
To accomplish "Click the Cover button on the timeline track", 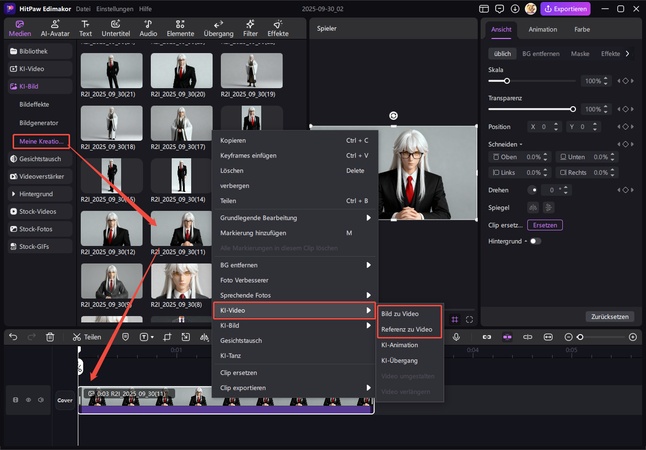I will point(65,400).
